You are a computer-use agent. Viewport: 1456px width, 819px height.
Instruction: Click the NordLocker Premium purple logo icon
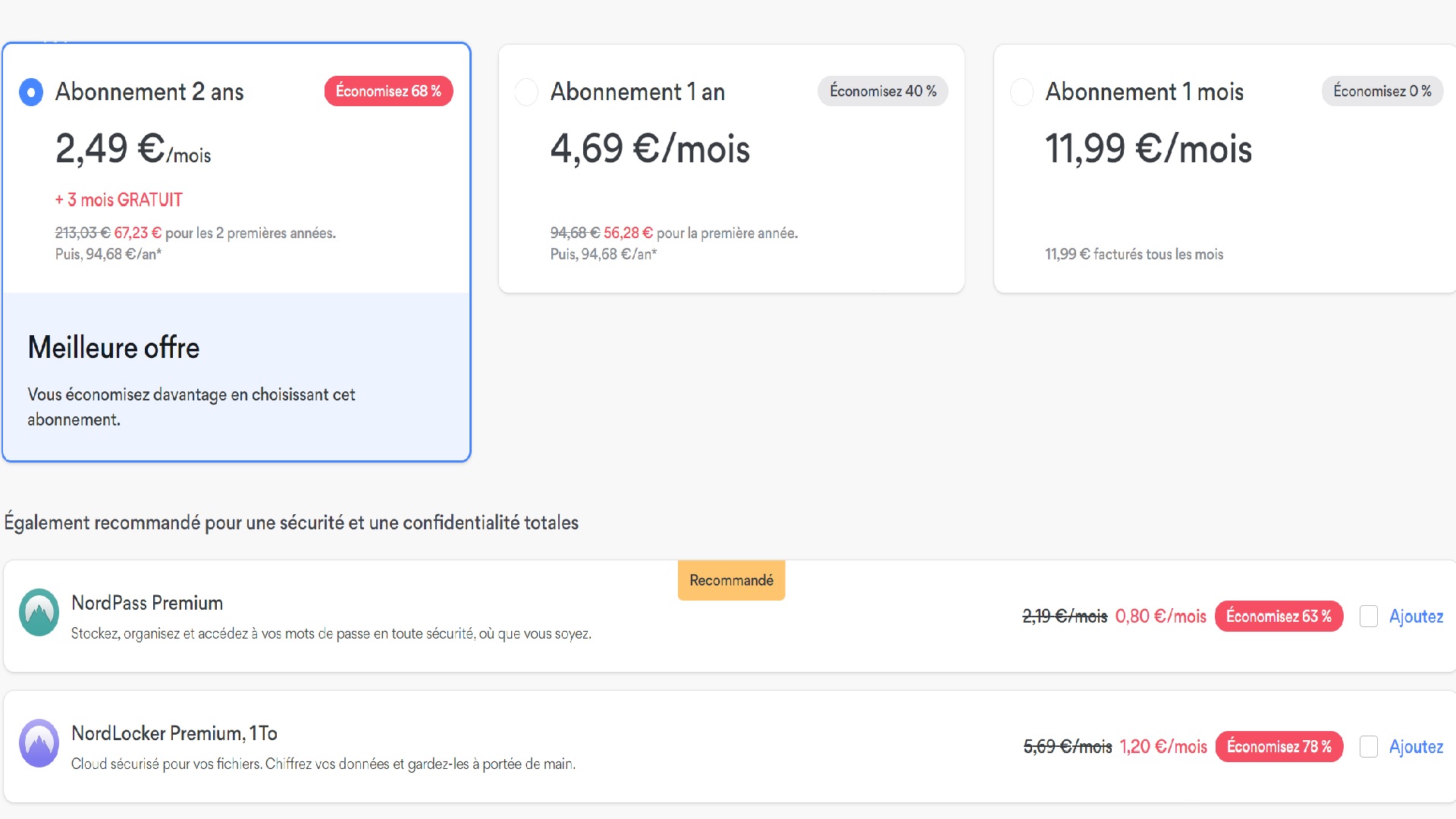(39, 743)
